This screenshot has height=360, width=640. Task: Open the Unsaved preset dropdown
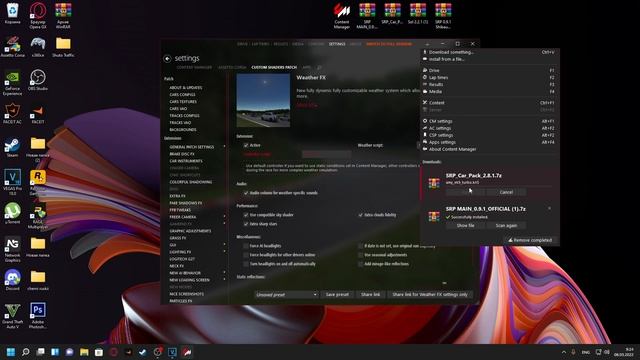click(x=286, y=294)
